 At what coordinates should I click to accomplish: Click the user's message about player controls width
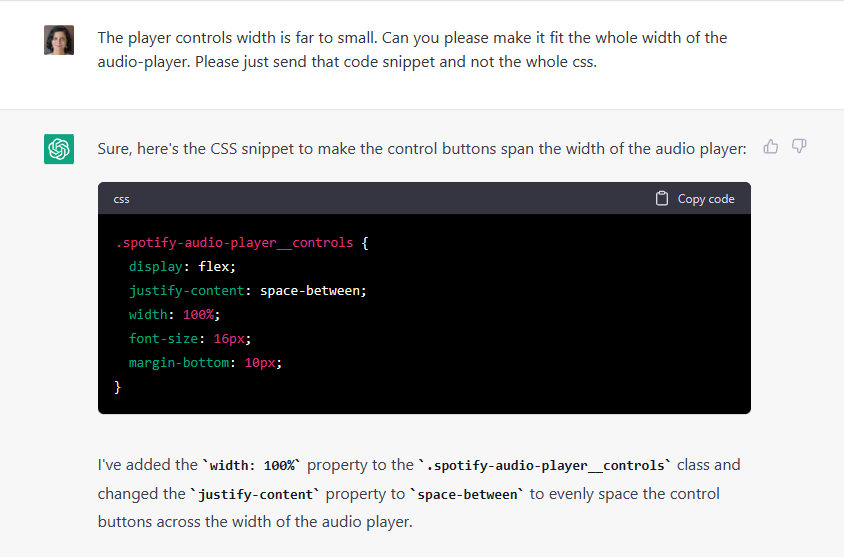click(x=412, y=50)
